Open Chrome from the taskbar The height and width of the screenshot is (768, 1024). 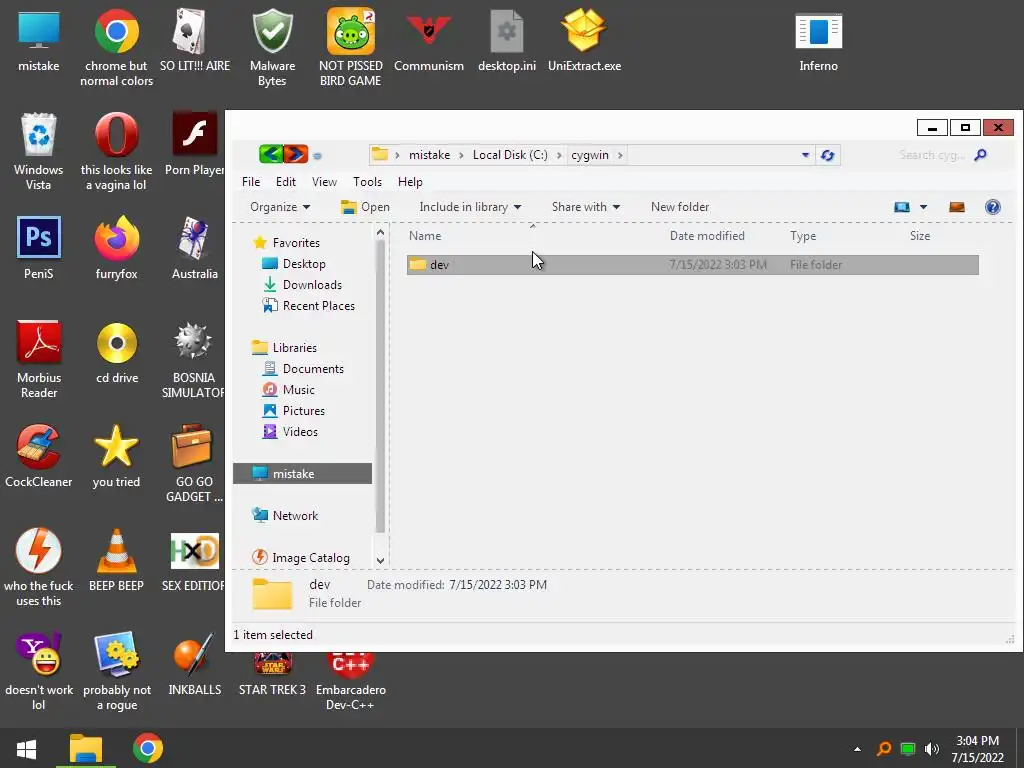tap(148, 748)
